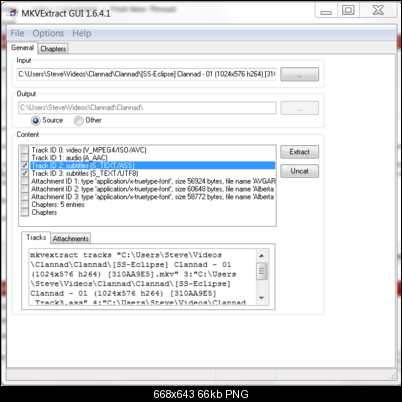Minimize the MKVExtract GUI window
Screen dimensions: 402x402
[x=326, y=11]
